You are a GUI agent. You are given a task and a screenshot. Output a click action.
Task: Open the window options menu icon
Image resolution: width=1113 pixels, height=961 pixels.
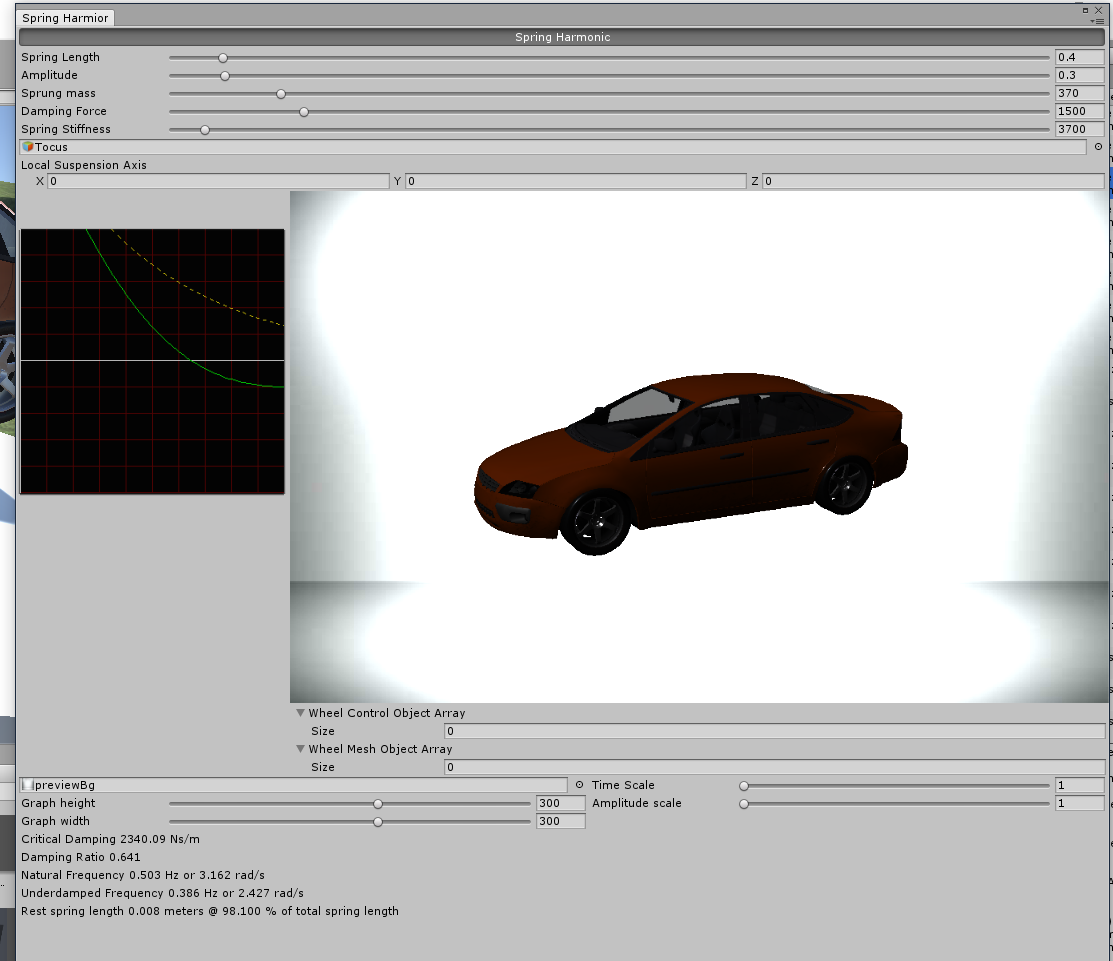pos(1096,21)
